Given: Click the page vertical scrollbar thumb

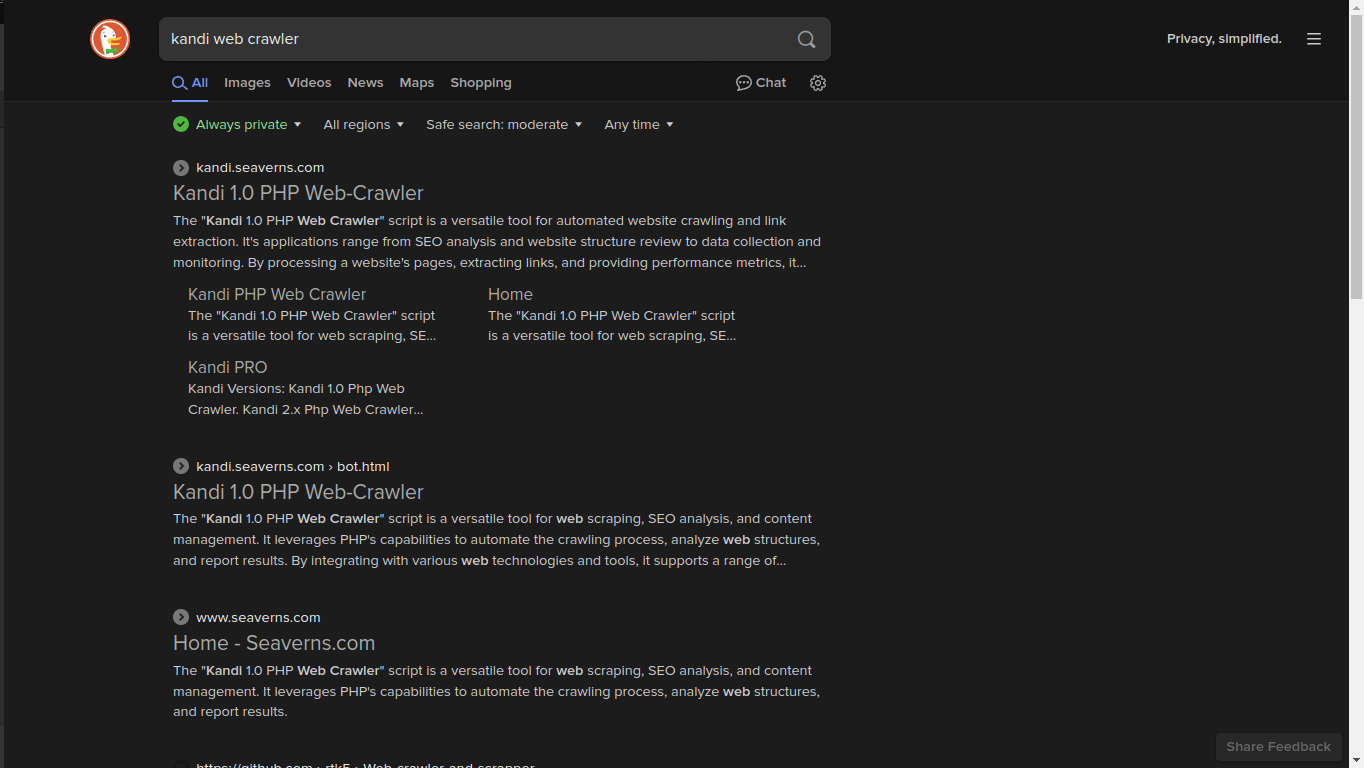Looking at the screenshot, I should click(1356, 156).
